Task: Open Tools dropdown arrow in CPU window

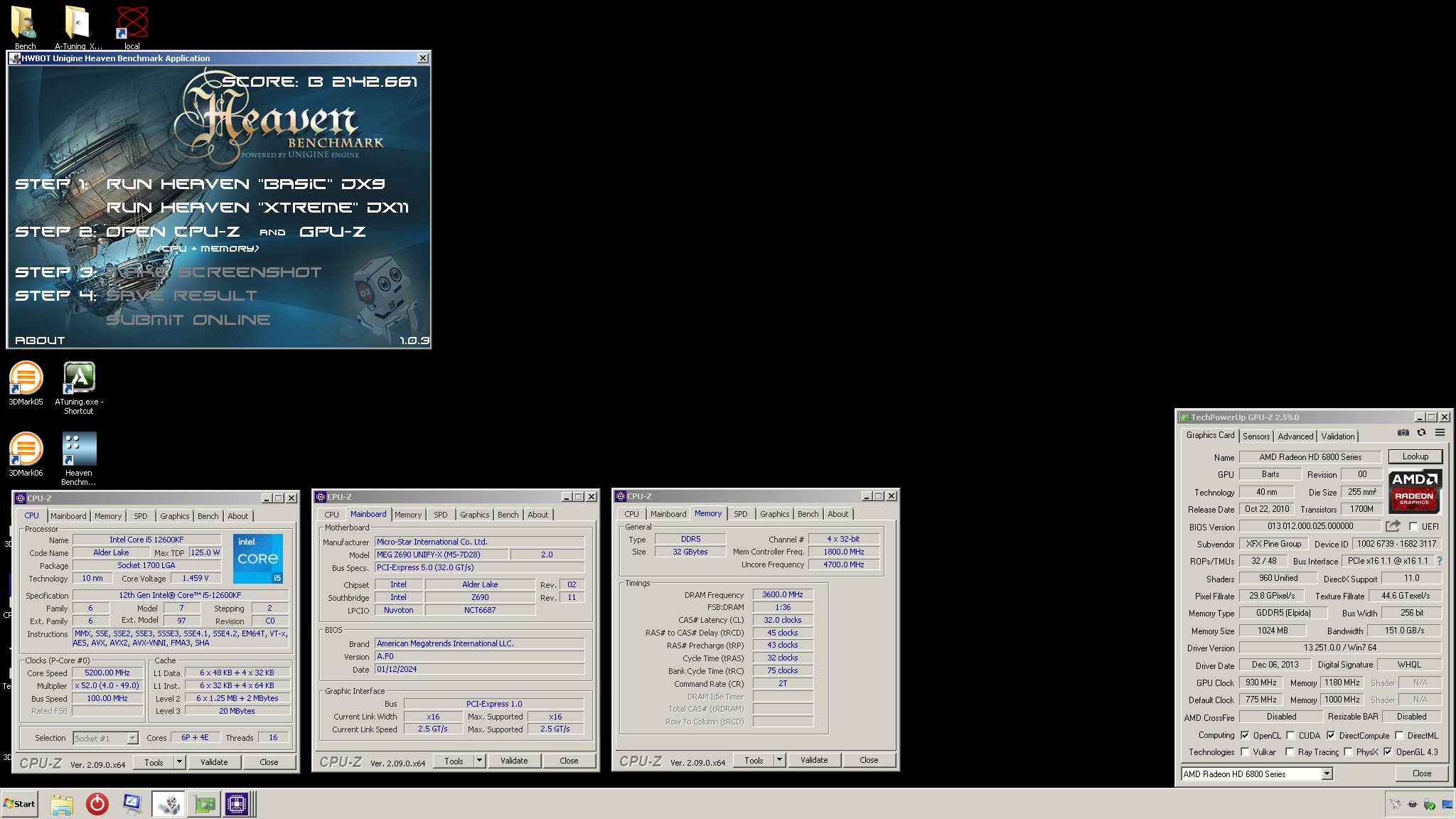Action: tap(180, 762)
